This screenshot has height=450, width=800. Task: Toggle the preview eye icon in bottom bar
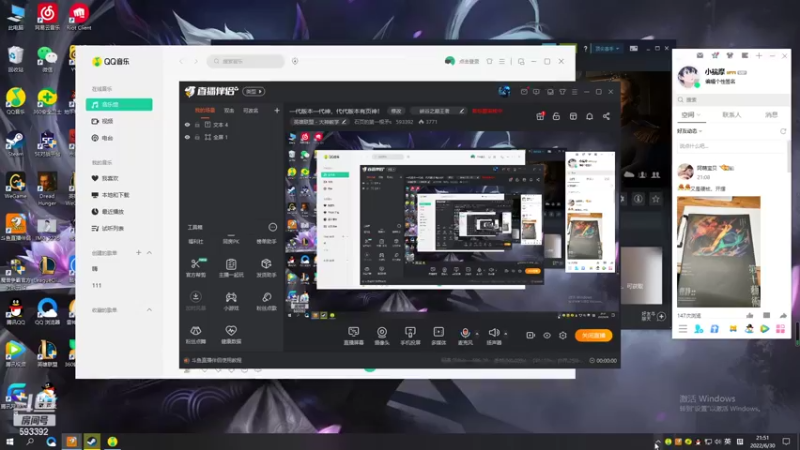click(547, 335)
